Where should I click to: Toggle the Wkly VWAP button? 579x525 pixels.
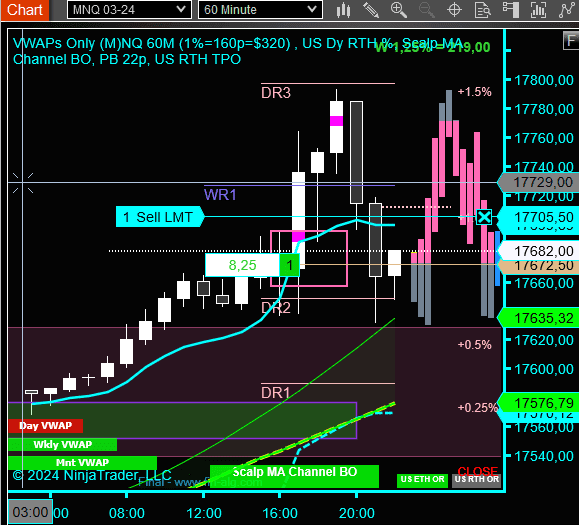tap(62, 445)
